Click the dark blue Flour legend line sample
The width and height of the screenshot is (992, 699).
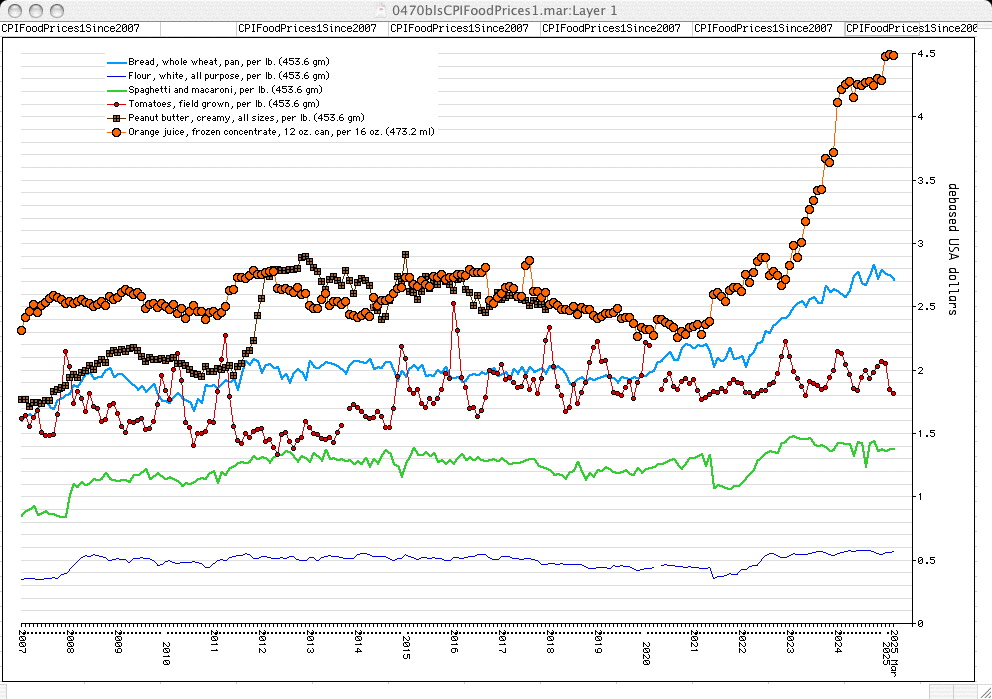tap(116, 76)
